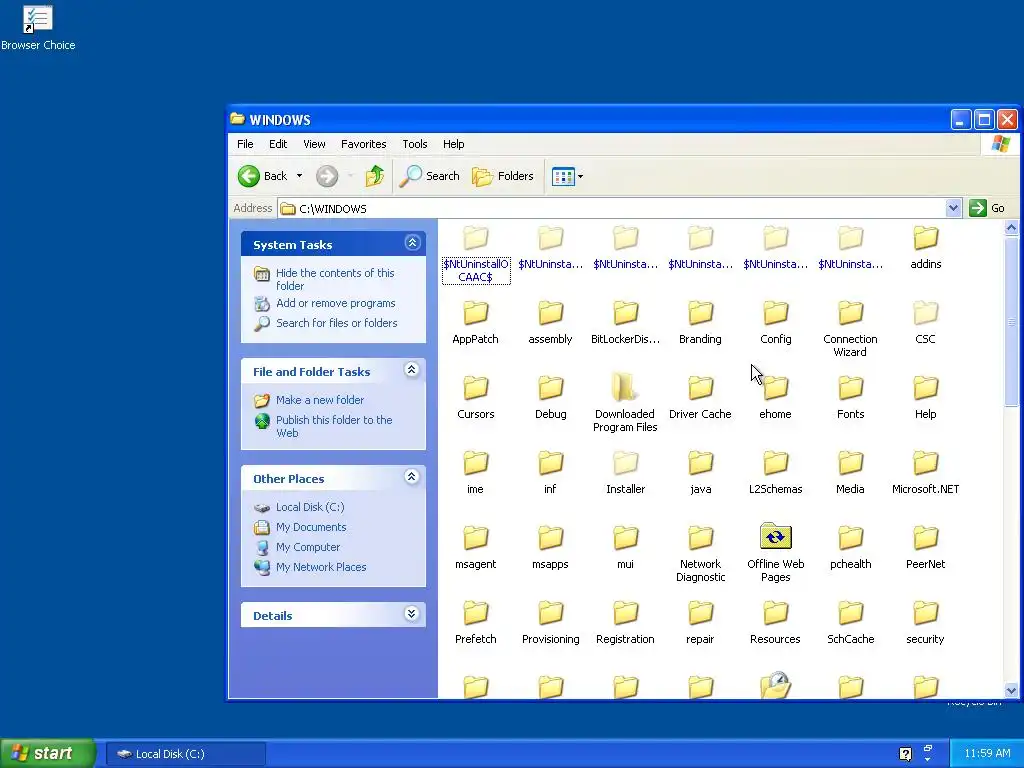This screenshot has height=768, width=1024.
Task: Open My Network Places link
Action: 321,567
